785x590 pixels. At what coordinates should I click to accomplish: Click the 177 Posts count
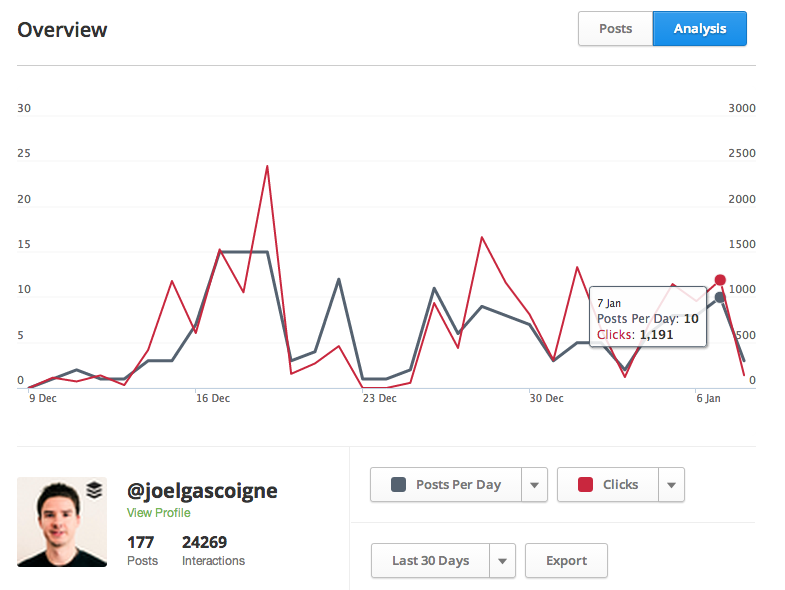point(142,542)
